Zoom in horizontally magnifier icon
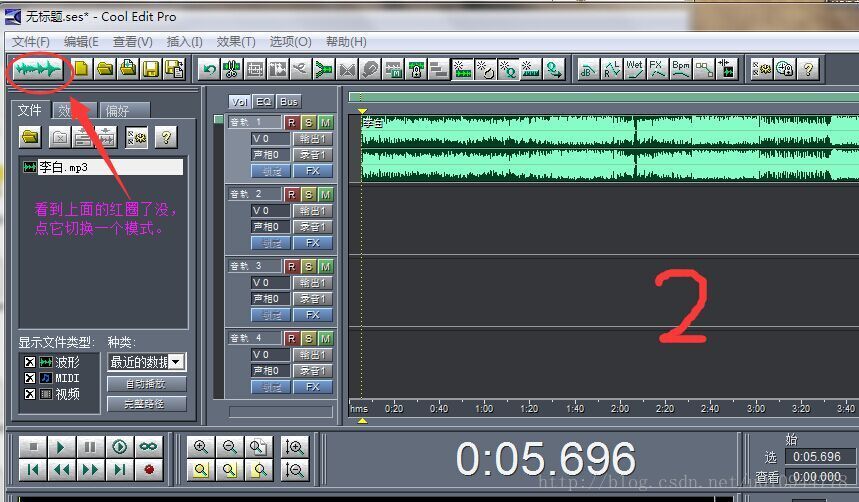 click(x=201, y=447)
